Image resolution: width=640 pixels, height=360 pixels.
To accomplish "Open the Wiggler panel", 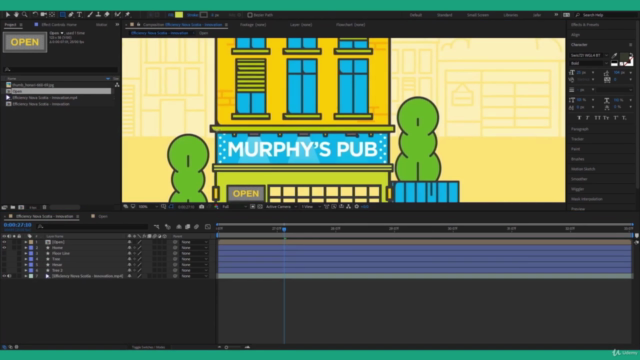I will [x=578, y=189].
